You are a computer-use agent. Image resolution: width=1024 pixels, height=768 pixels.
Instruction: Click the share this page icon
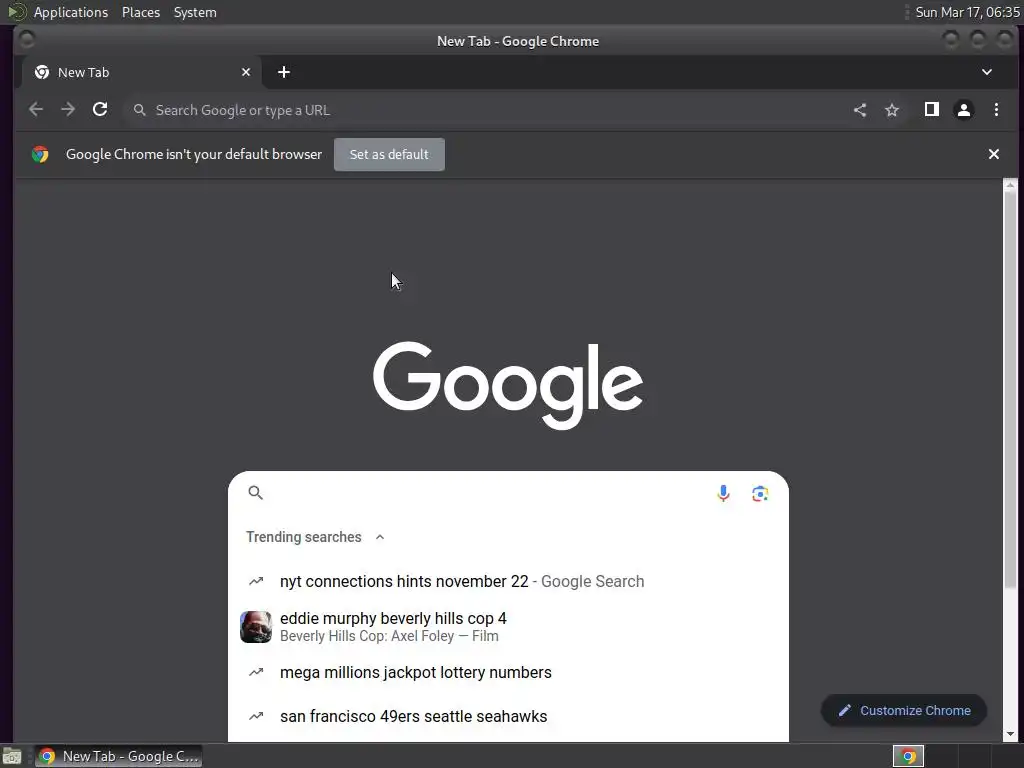coord(860,110)
